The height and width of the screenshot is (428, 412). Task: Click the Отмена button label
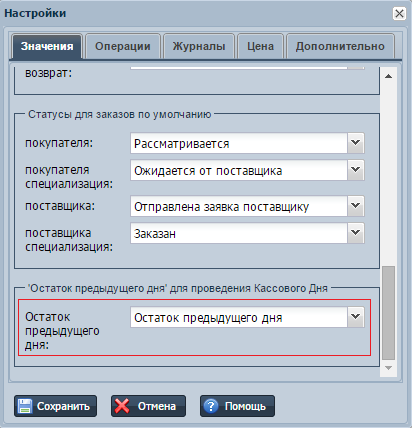pyautogui.click(x=157, y=406)
